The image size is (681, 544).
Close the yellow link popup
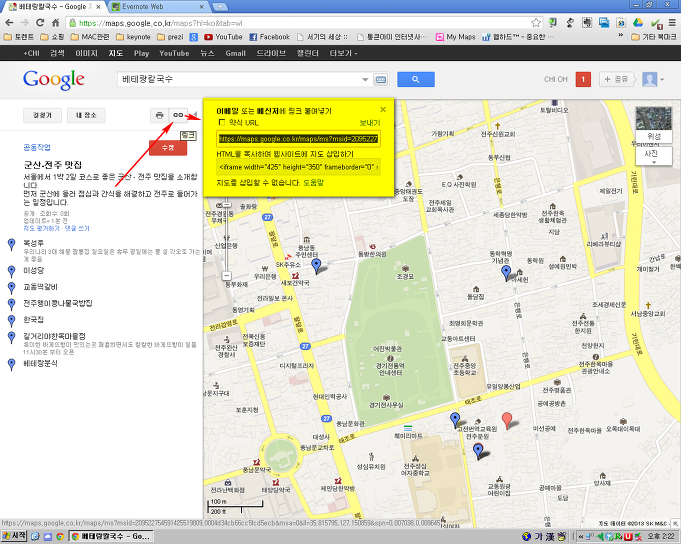[383, 109]
